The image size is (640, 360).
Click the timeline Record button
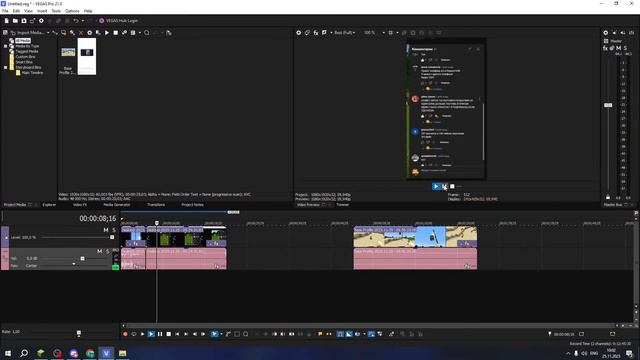(125, 334)
